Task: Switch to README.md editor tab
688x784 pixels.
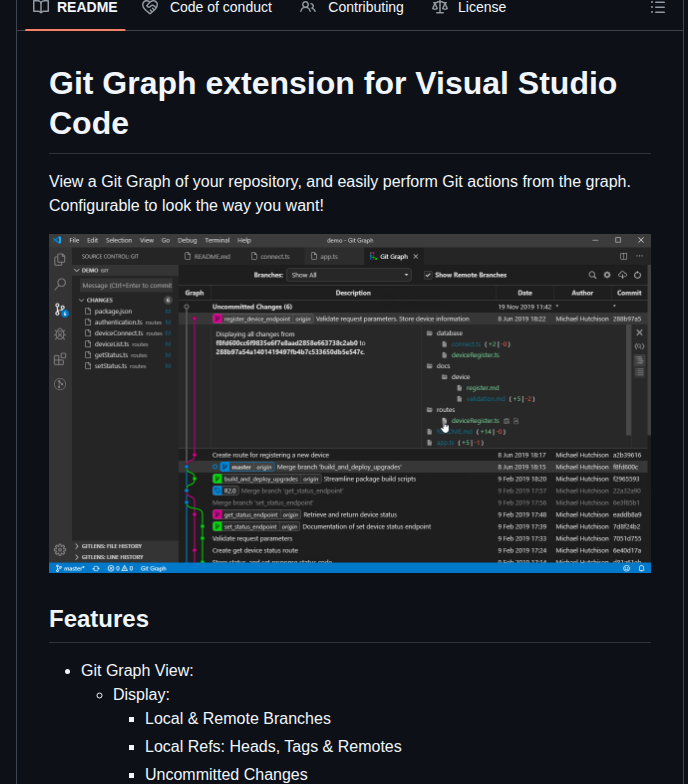Action: [x=208, y=256]
